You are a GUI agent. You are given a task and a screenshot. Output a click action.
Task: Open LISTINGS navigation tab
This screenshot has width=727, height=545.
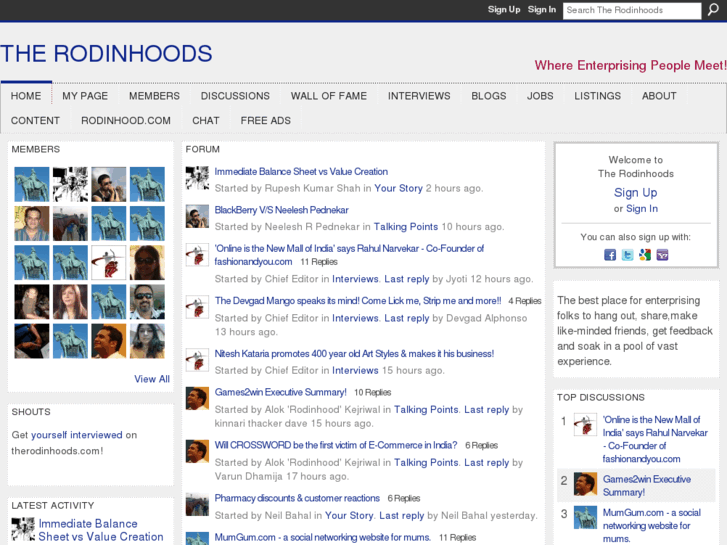pyautogui.click(x=598, y=96)
